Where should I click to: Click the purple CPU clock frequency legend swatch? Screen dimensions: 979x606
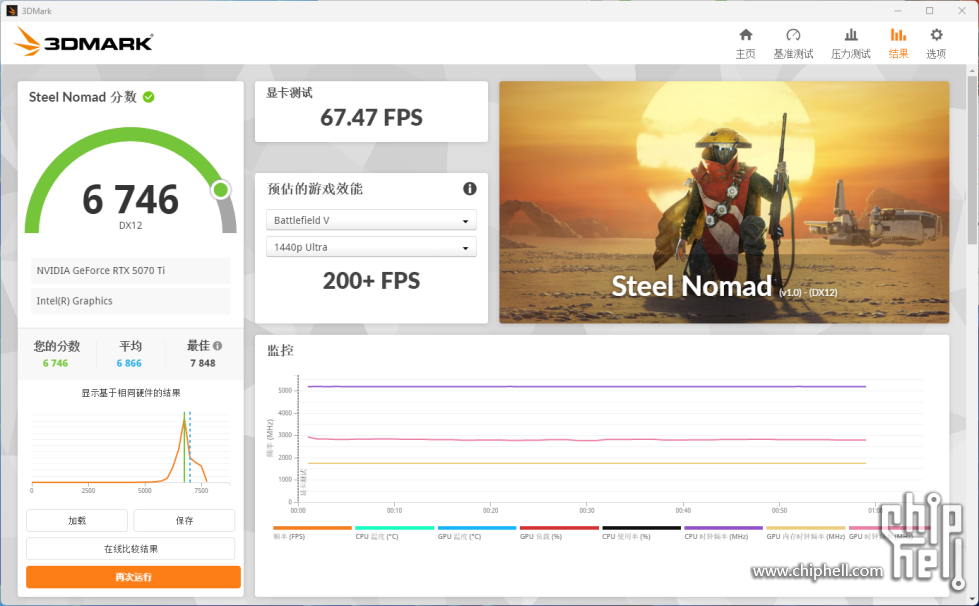[x=723, y=528]
